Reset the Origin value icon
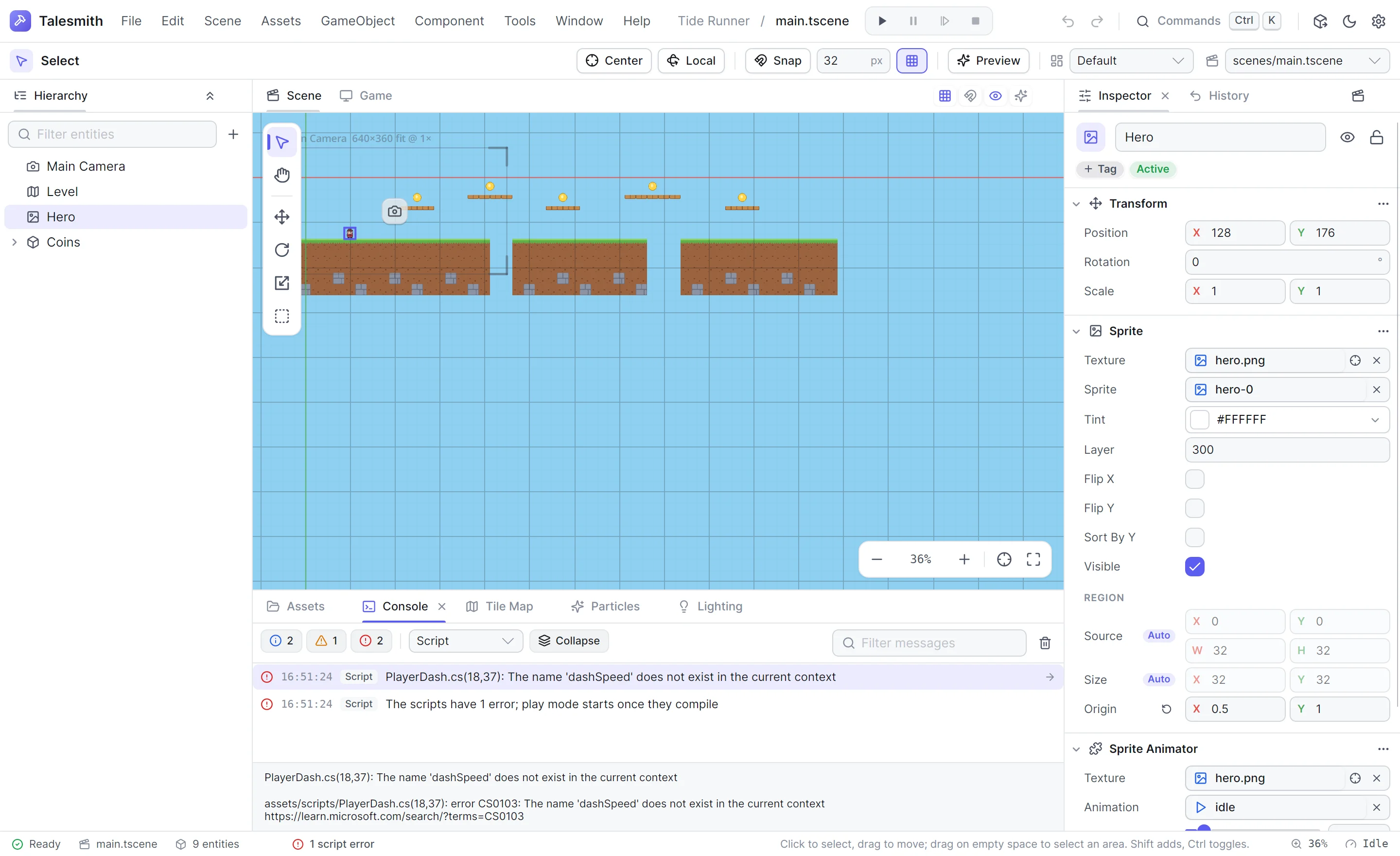The image size is (1400, 856). pyautogui.click(x=1167, y=709)
